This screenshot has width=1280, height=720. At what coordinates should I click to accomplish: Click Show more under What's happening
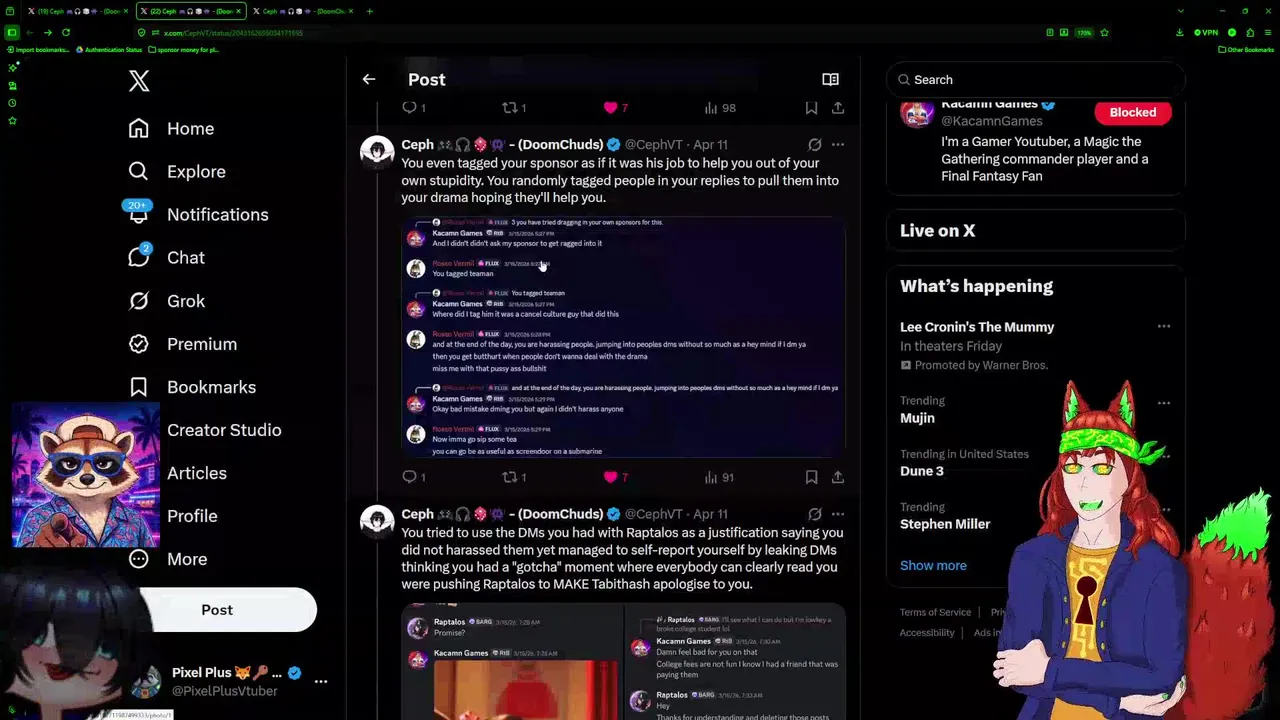pyautogui.click(x=933, y=565)
